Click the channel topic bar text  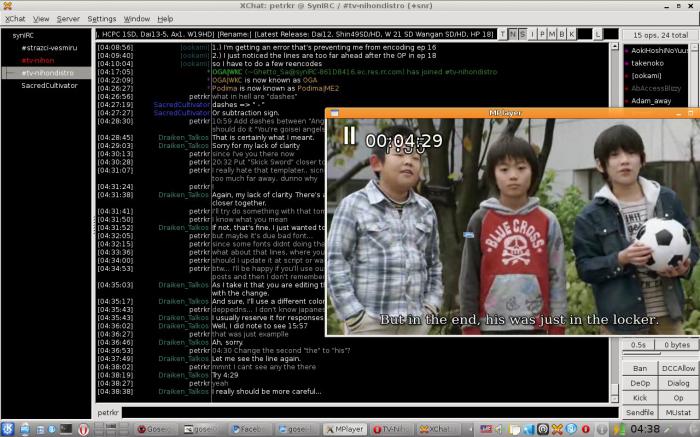(x=296, y=34)
